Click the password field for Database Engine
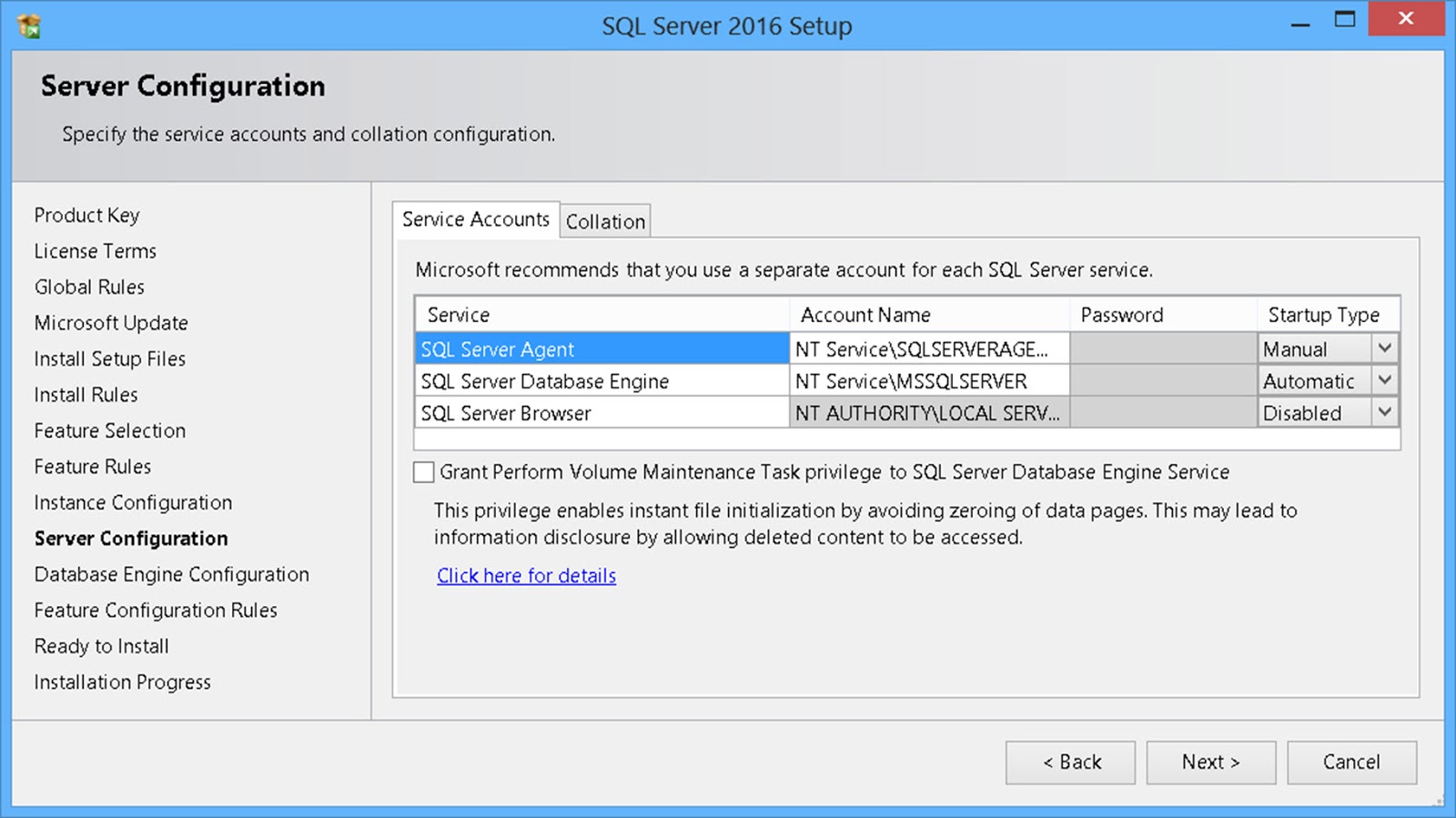Image resolution: width=1456 pixels, height=818 pixels. coord(1163,380)
